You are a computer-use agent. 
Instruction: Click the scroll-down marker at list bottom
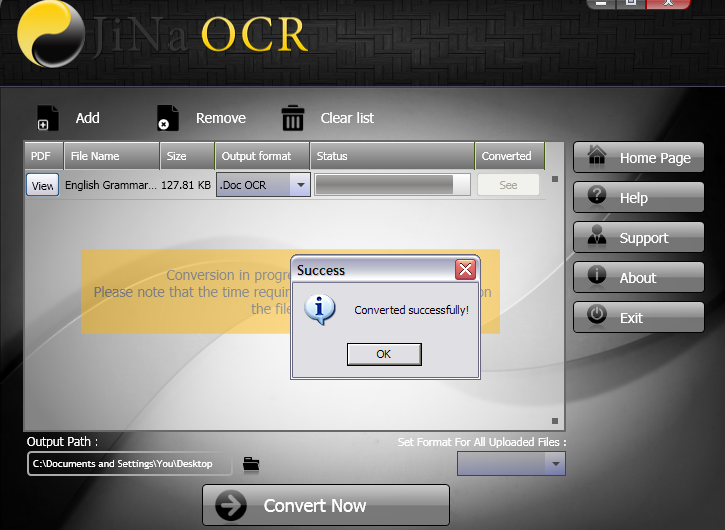555,421
